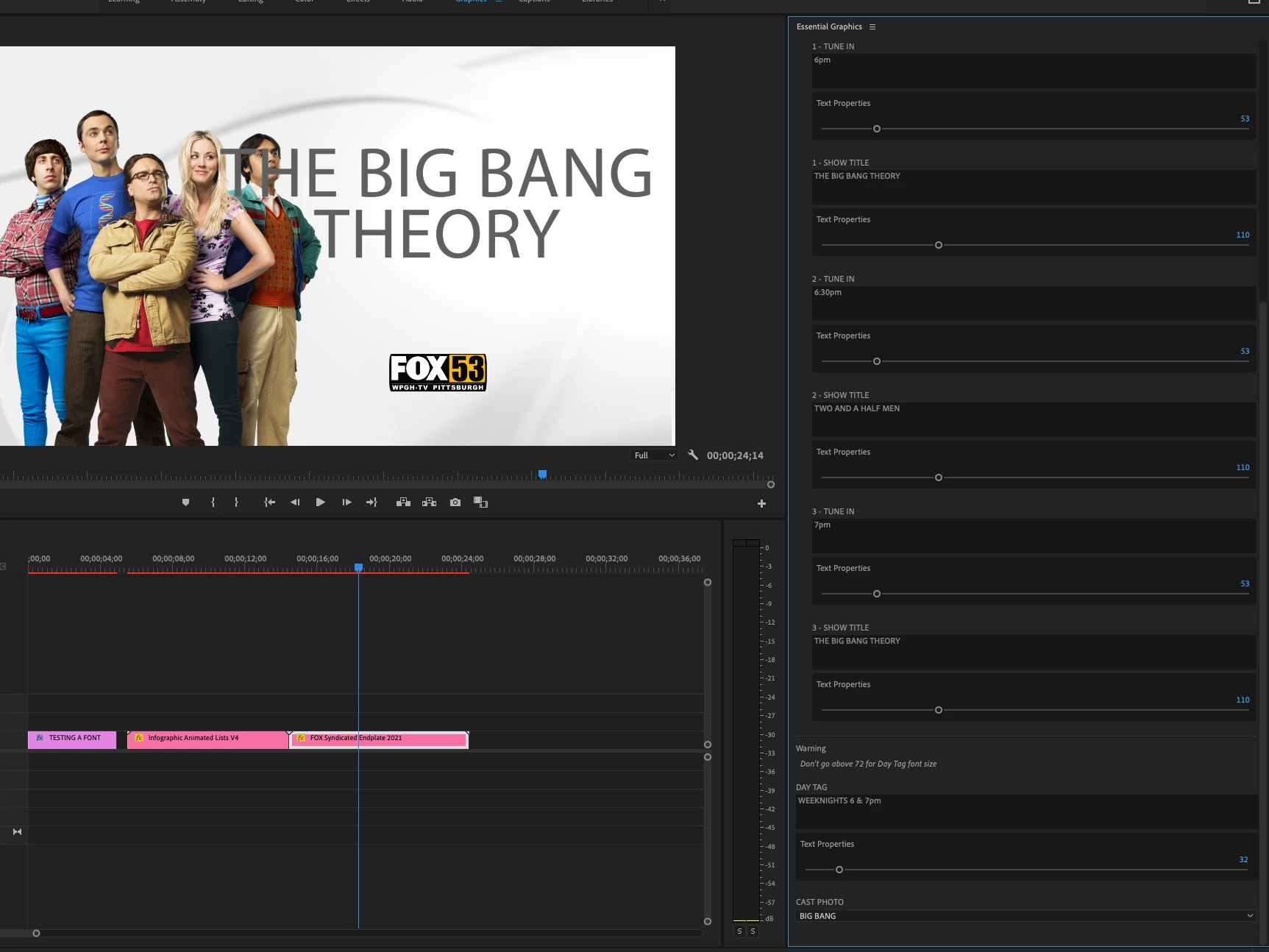Open the Full playback resolution dropdown
The image size is (1269, 952).
653,455
